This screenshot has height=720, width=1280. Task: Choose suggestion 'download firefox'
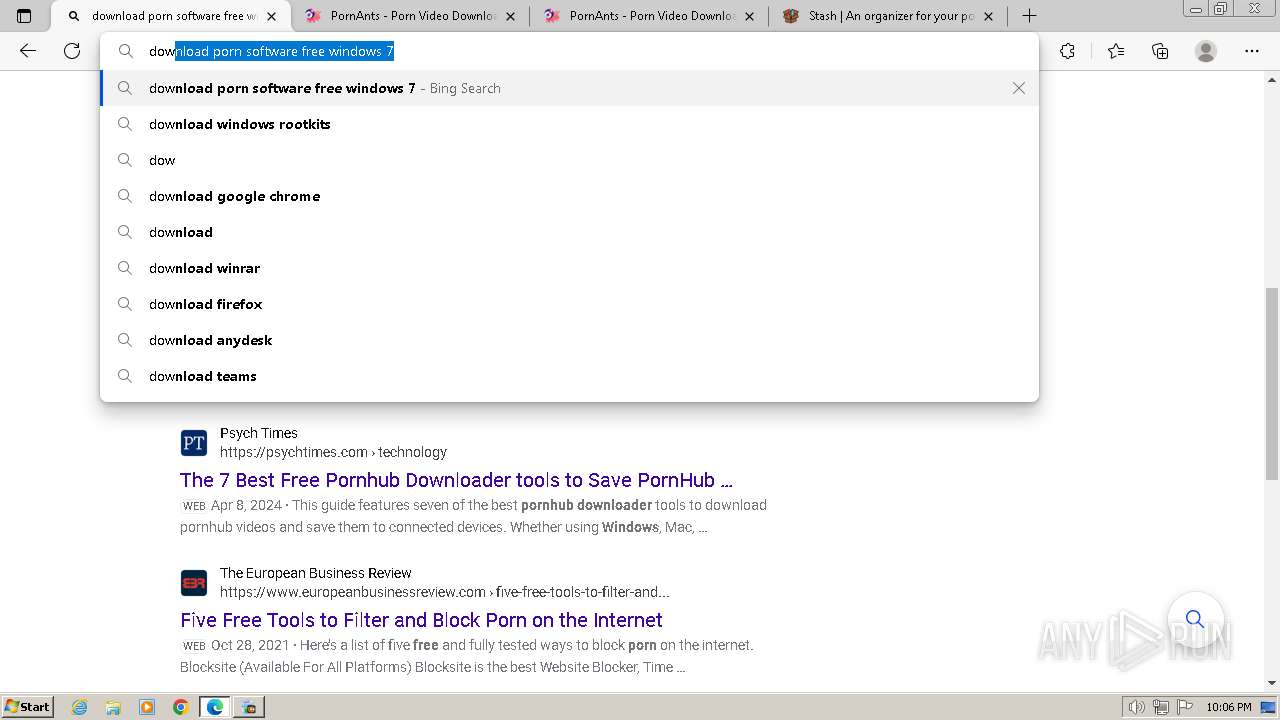(x=569, y=304)
